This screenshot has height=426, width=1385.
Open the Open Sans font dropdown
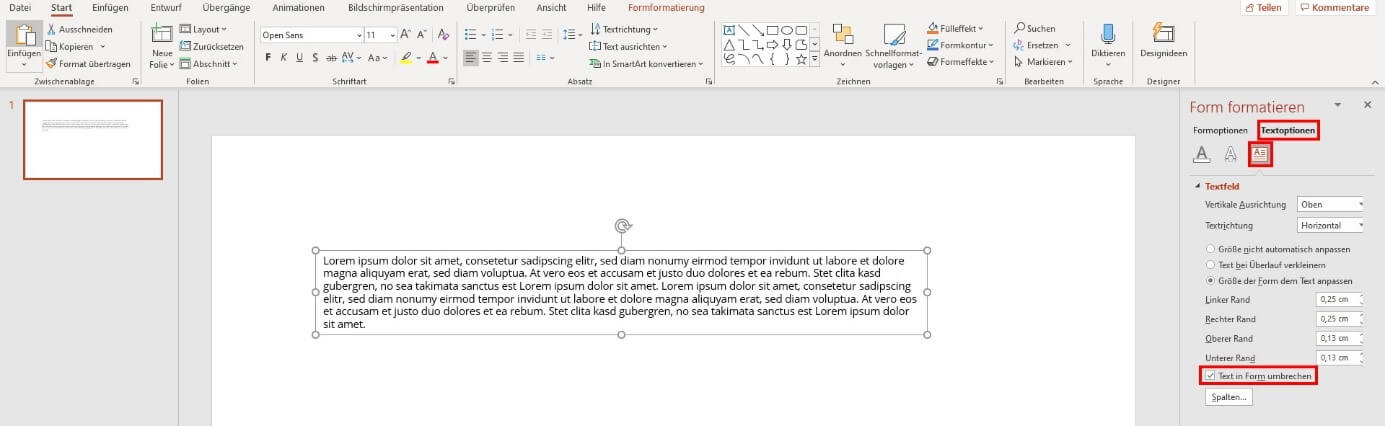(309, 35)
